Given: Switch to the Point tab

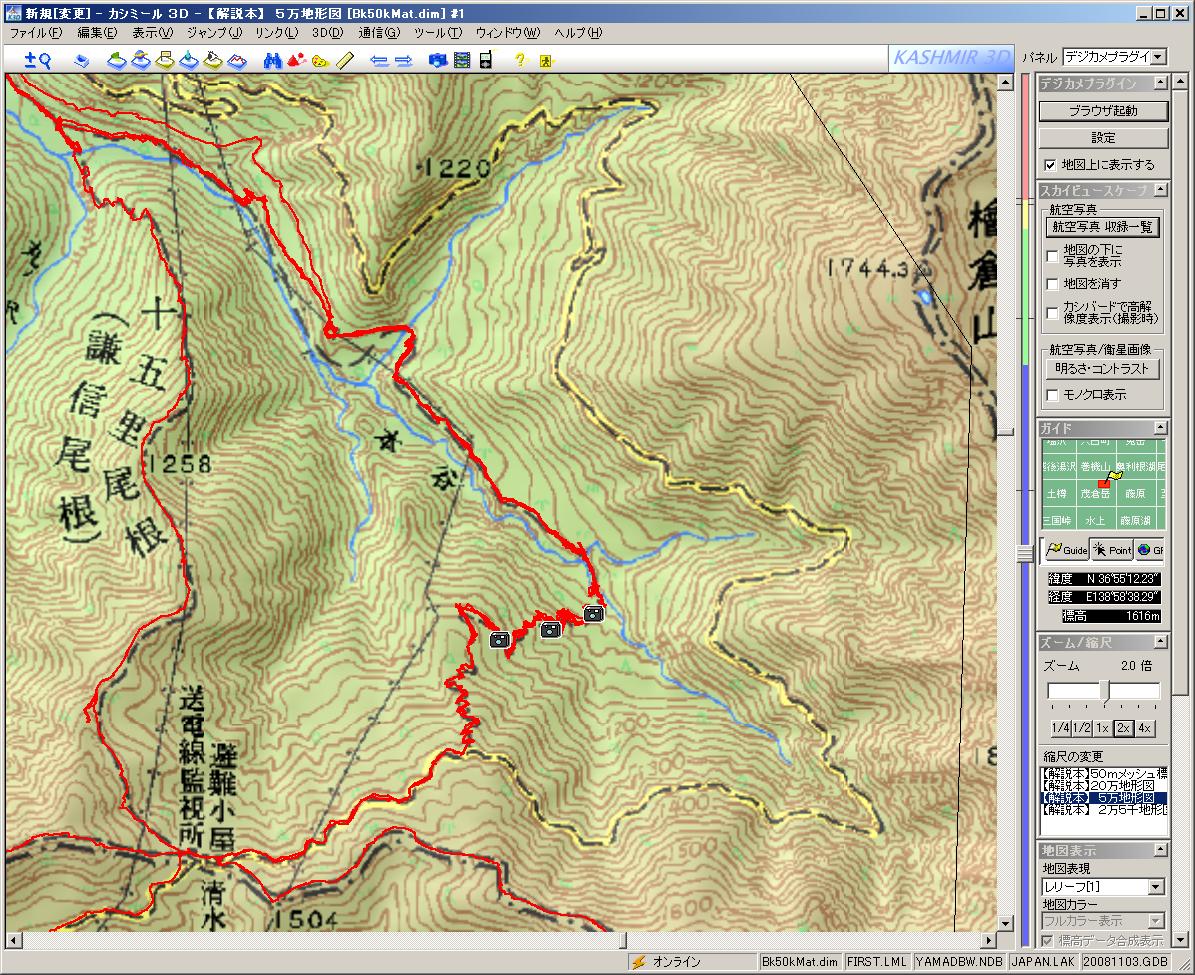Looking at the screenshot, I should 1112,550.
